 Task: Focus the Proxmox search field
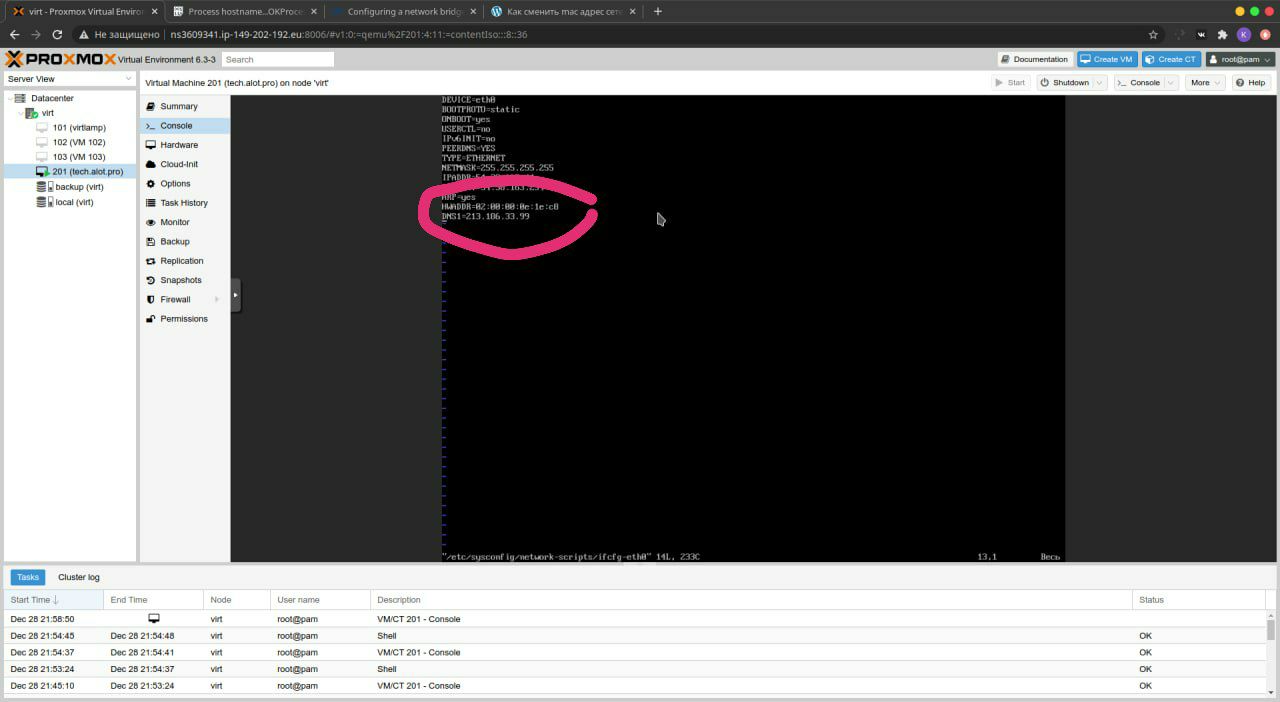click(x=277, y=59)
